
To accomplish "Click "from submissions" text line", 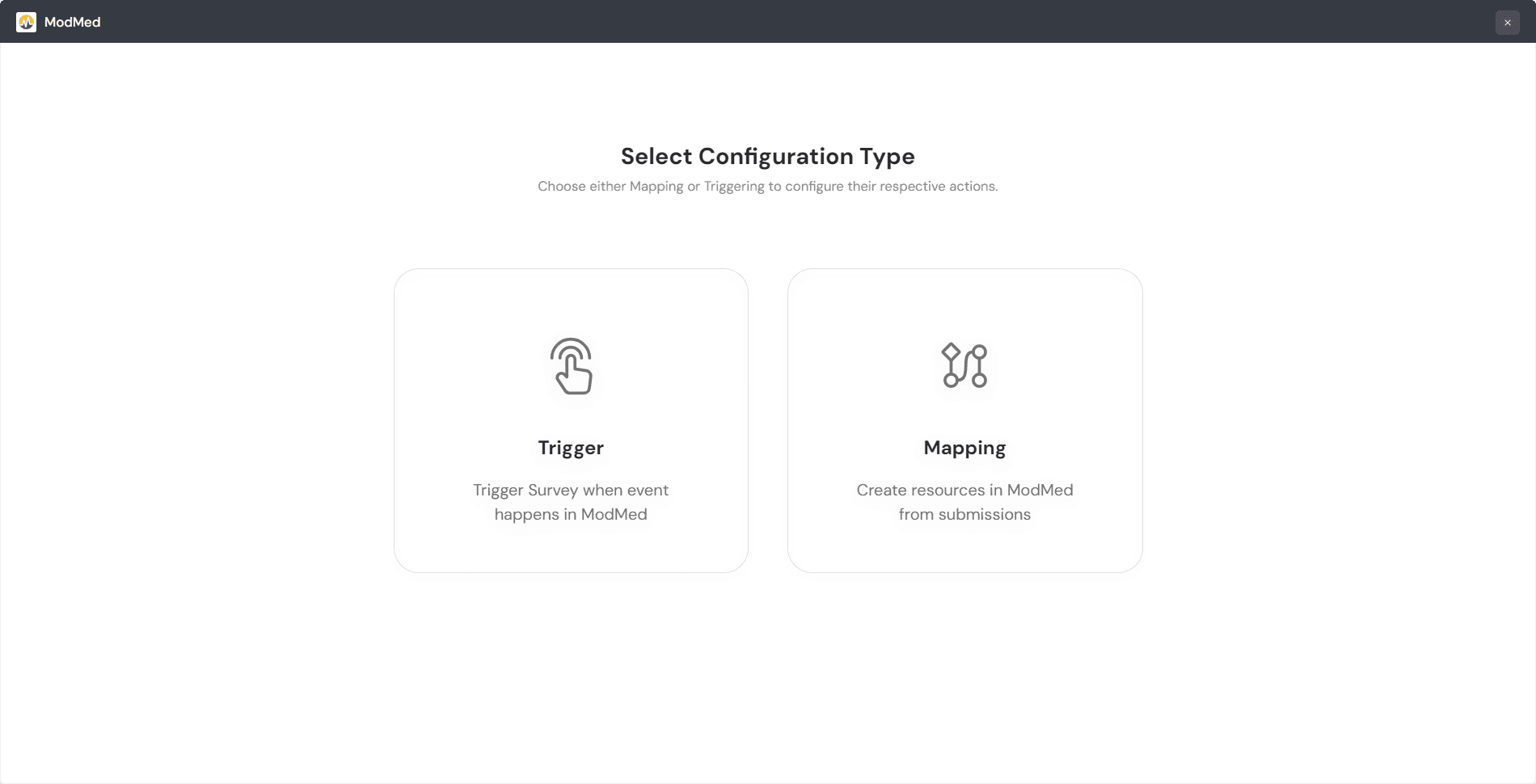I will [964, 514].
